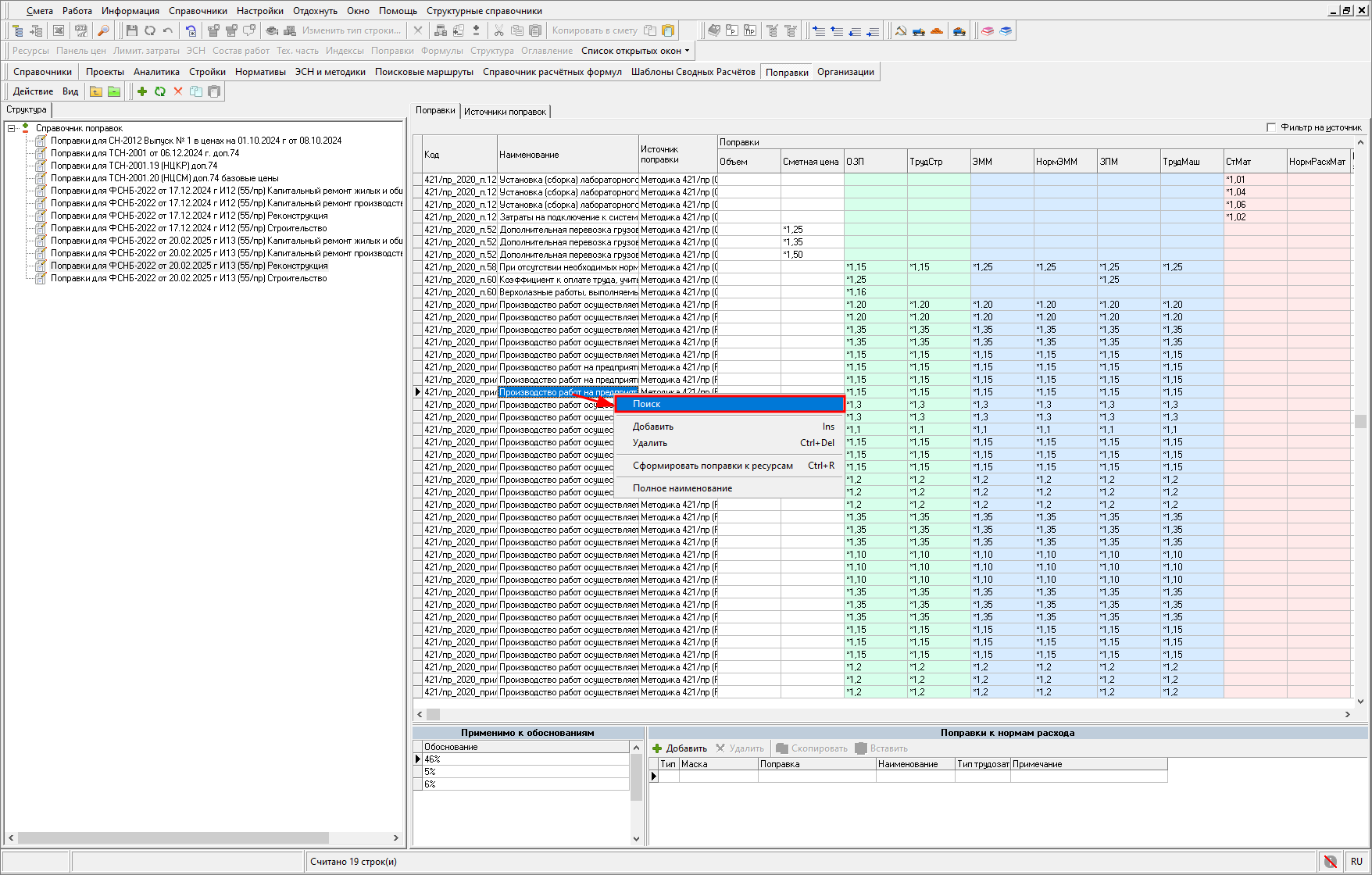The height and width of the screenshot is (875, 1372).
Task: Click the save (floppy disk) toolbar icon
Action: 131,30
